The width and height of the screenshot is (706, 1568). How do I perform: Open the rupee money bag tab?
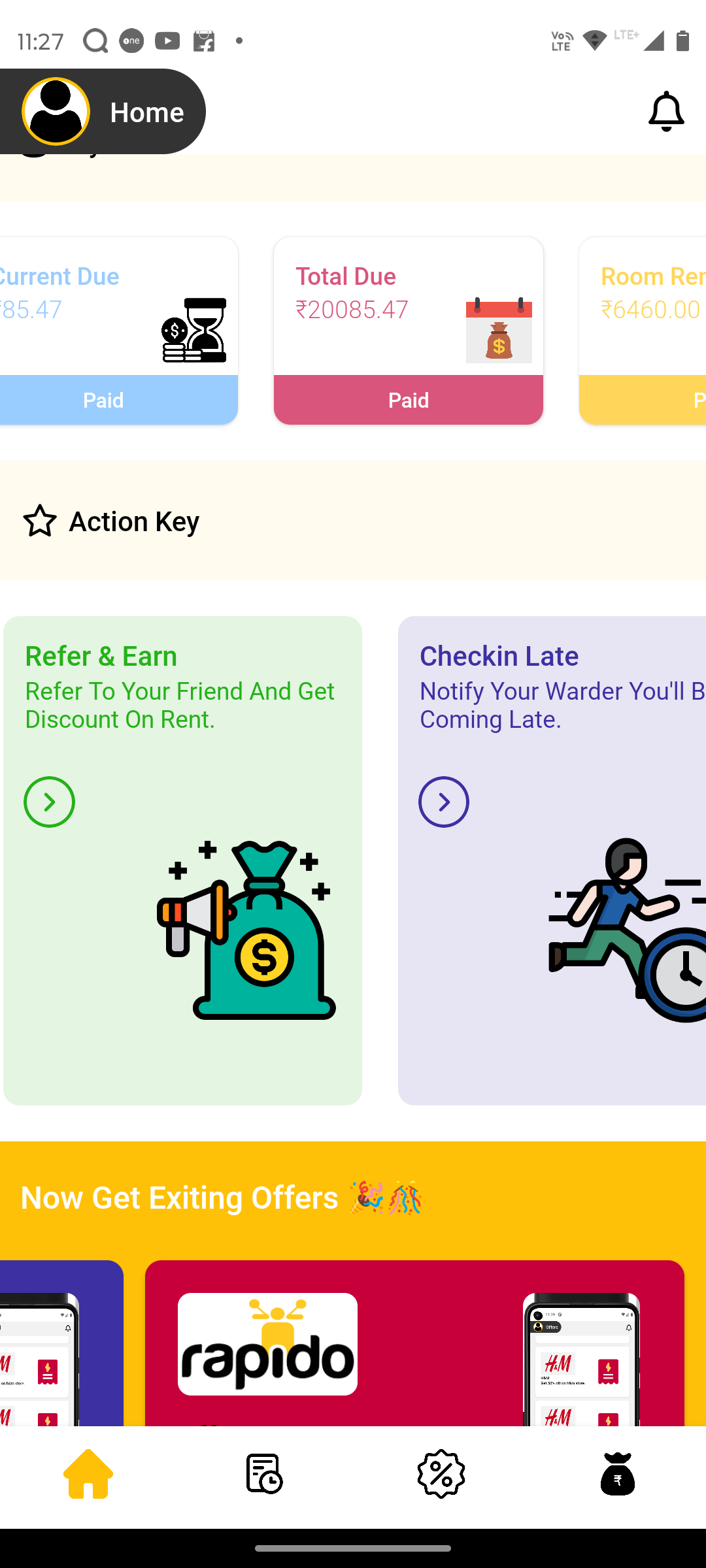tap(618, 1474)
